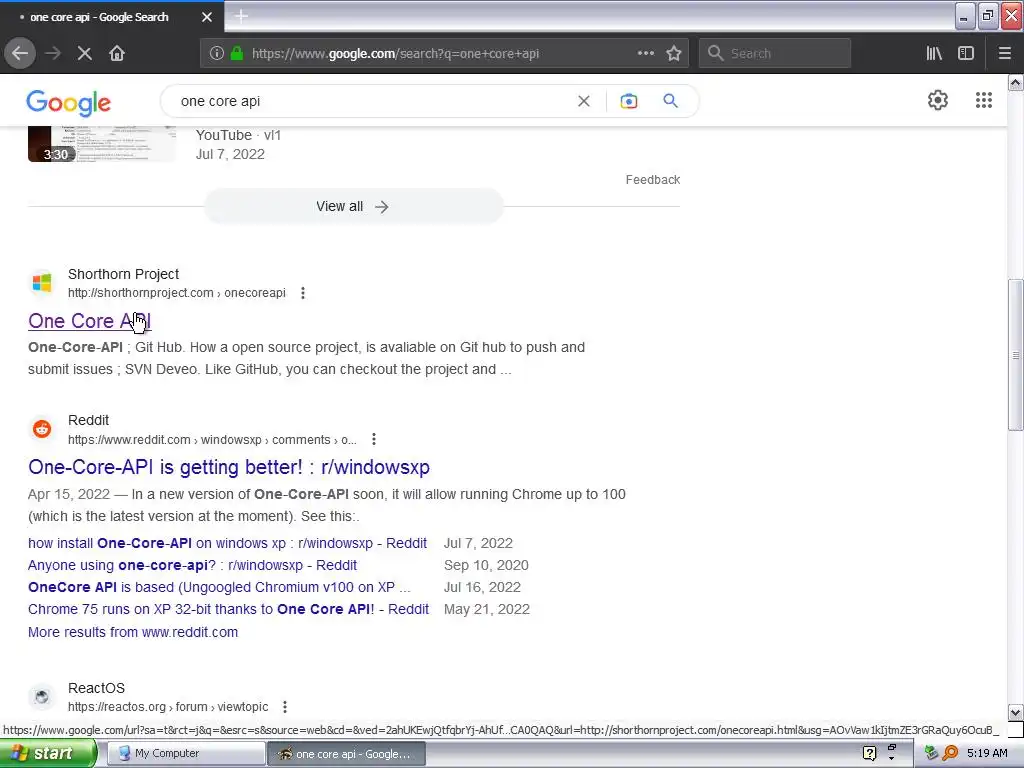Open 'how install One-Core-API on windows xp' link

pyautogui.click(x=227, y=543)
